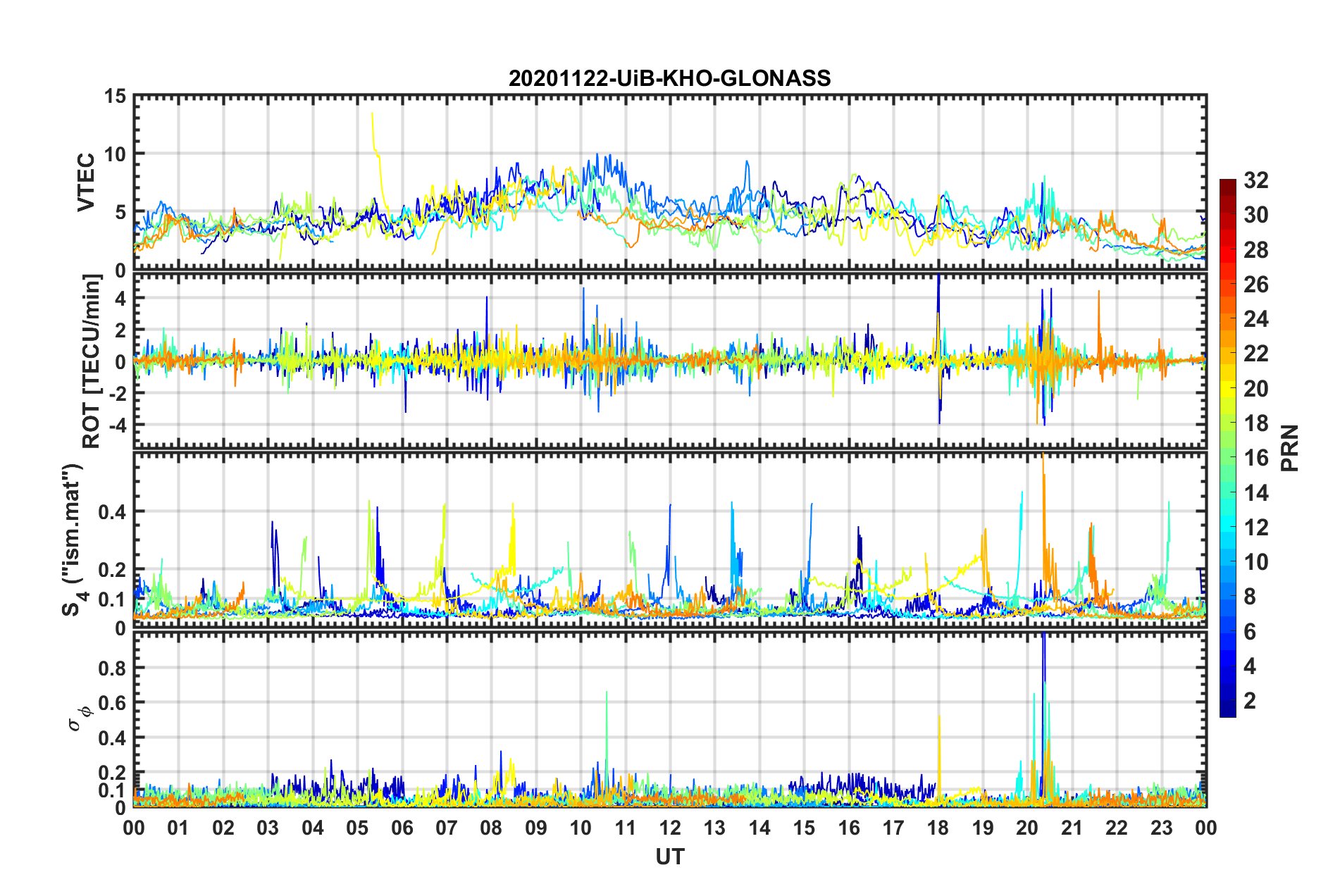Click the VTEC plot panel
The image size is (1340, 896).
pos(670,183)
